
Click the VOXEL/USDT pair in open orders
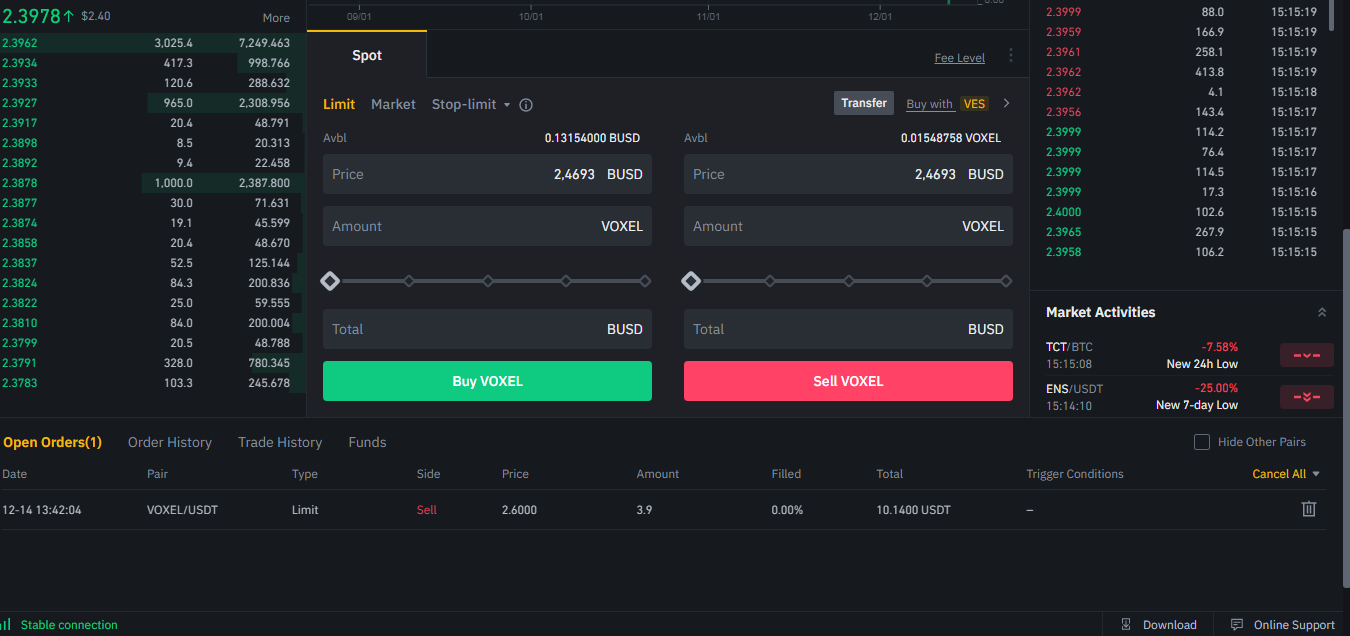pos(182,510)
